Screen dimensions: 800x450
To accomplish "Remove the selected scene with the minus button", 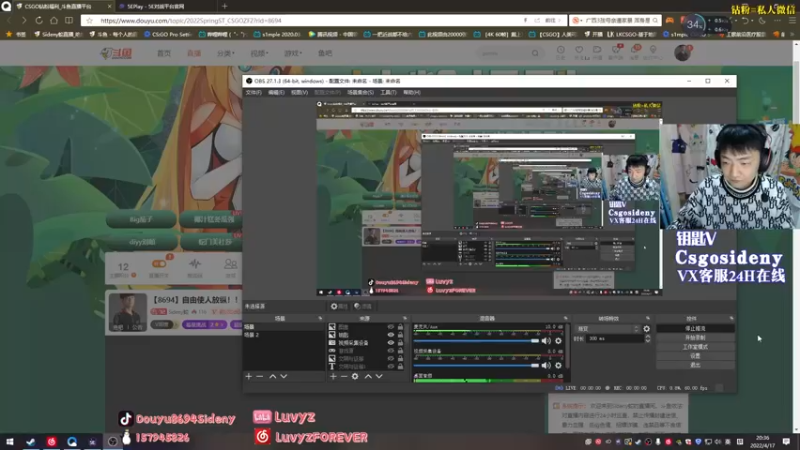I will pyautogui.click(x=260, y=377).
